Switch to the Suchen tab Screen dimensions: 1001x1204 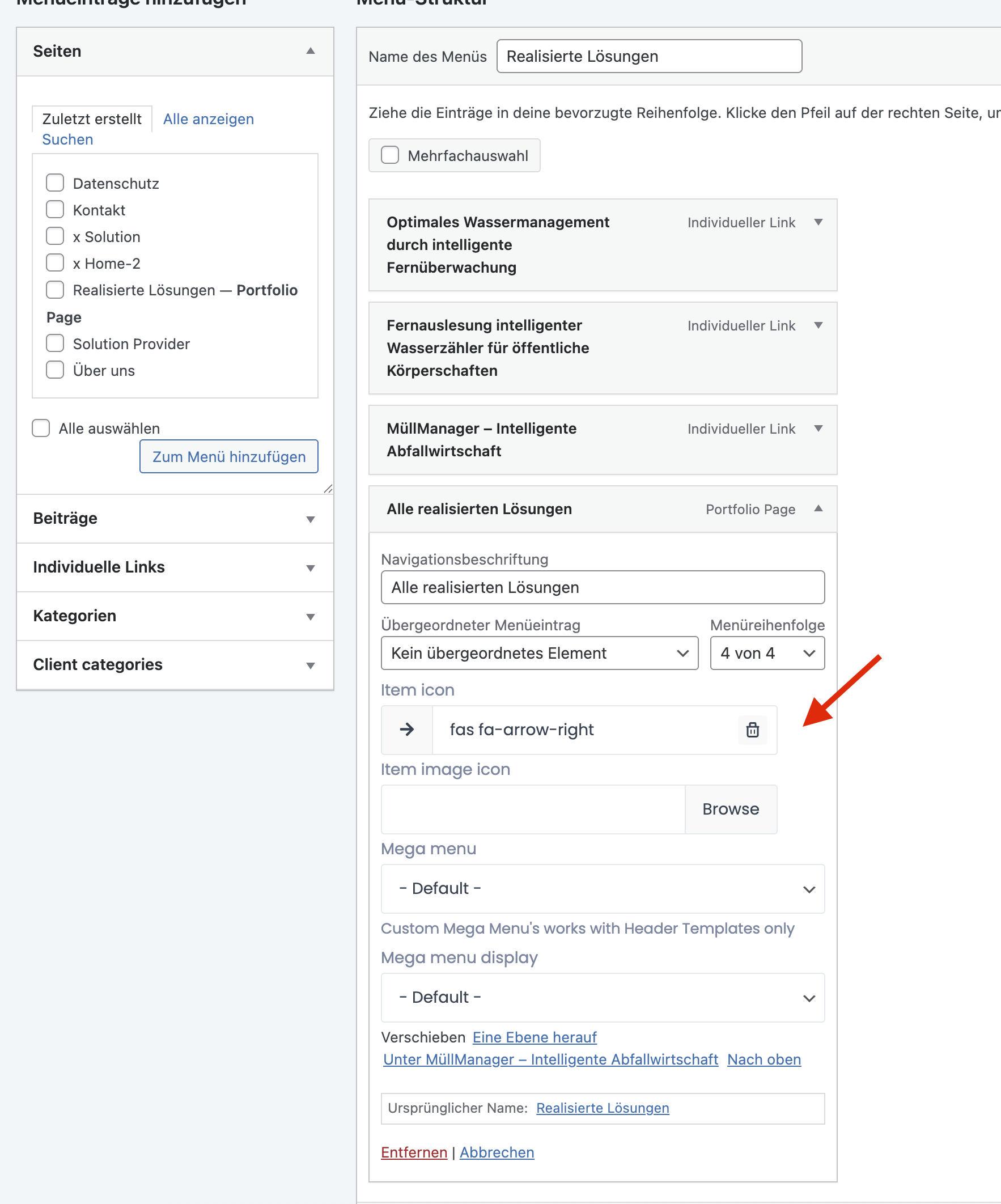pyautogui.click(x=67, y=139)
